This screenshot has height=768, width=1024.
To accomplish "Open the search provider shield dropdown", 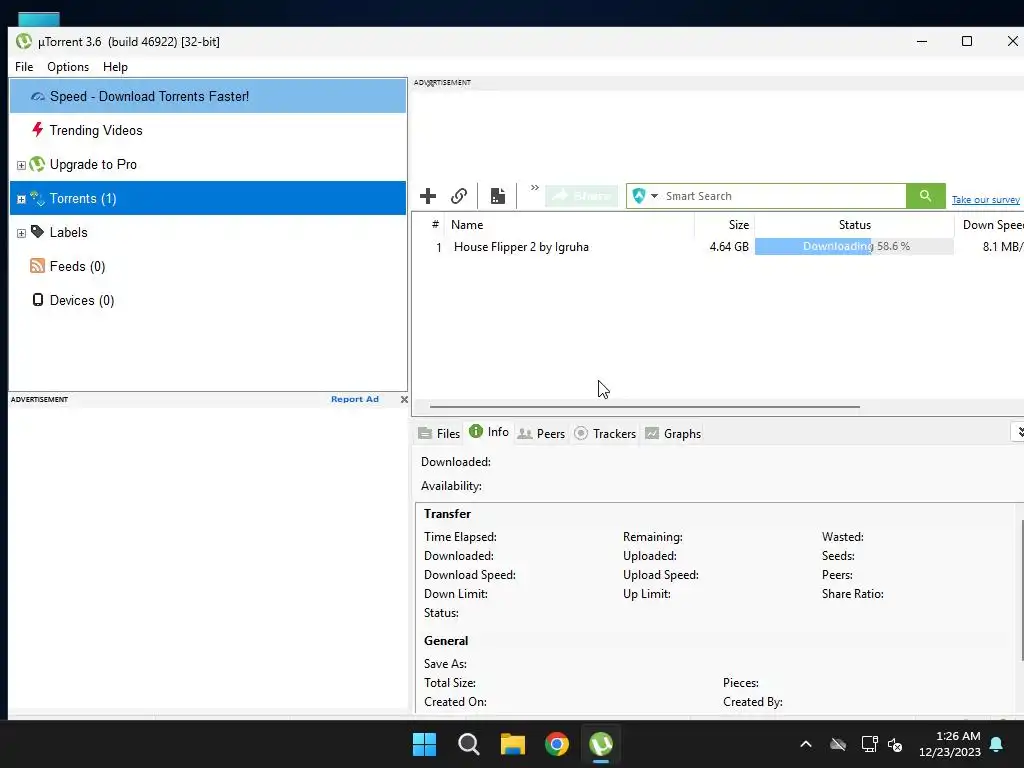I will click(x=645, y=196).
